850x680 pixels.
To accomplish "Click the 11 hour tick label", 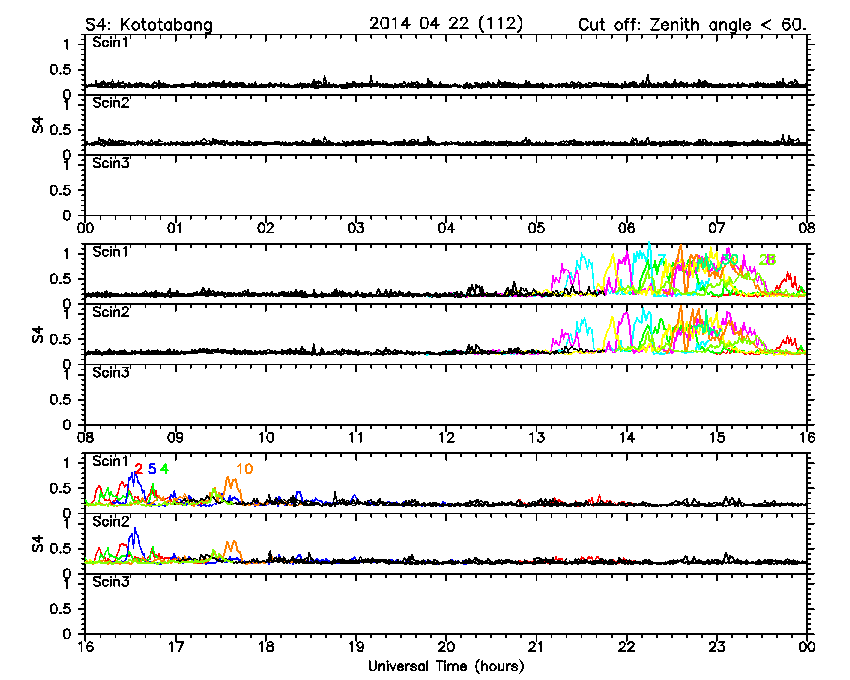I will point(356,437).
